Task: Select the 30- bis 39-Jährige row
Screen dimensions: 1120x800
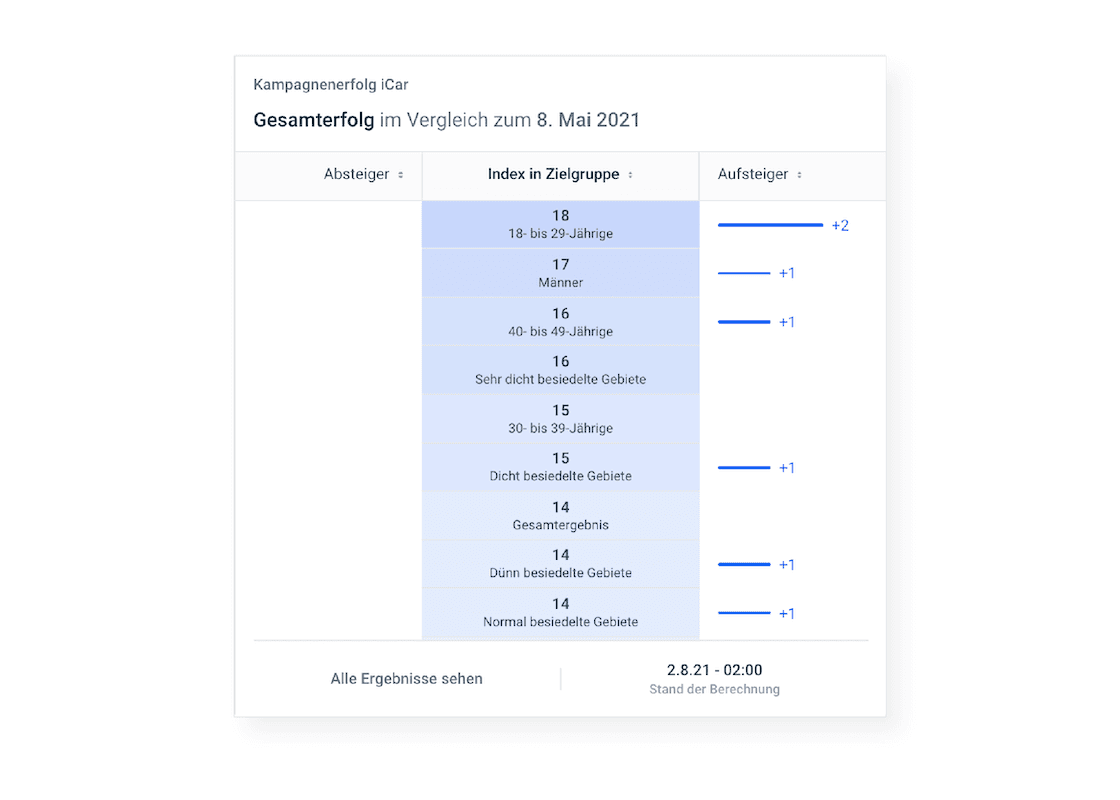Action: click(560, 419)
